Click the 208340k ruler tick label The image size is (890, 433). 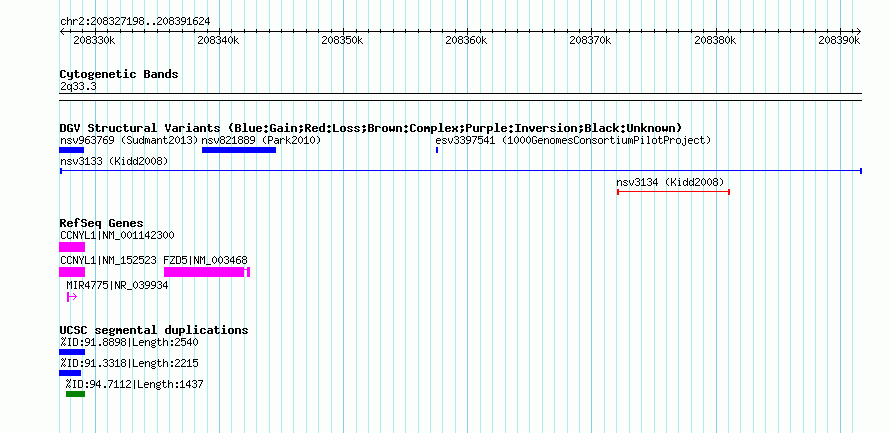219,40
